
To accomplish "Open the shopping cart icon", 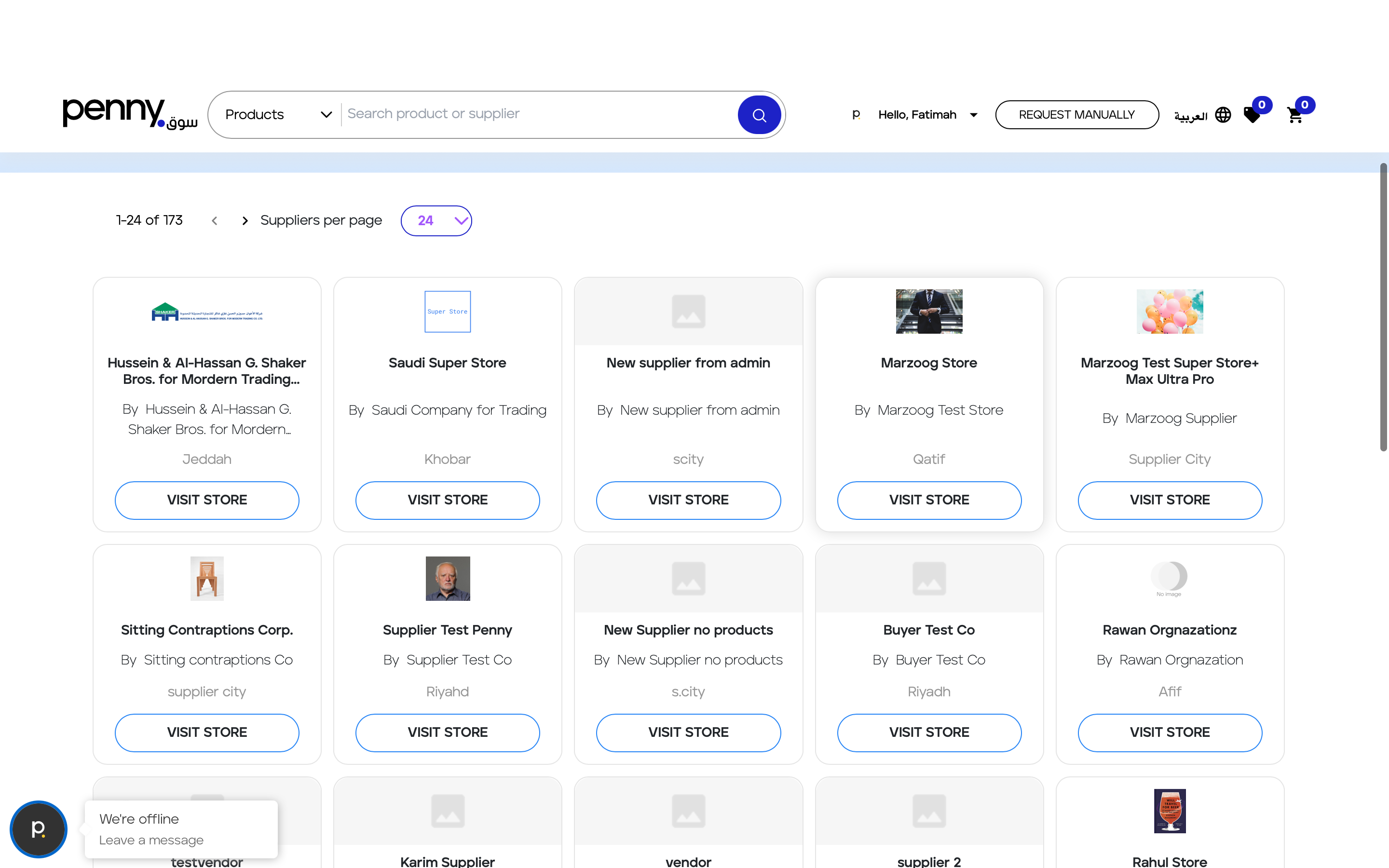I will [x=1295, y=115].
